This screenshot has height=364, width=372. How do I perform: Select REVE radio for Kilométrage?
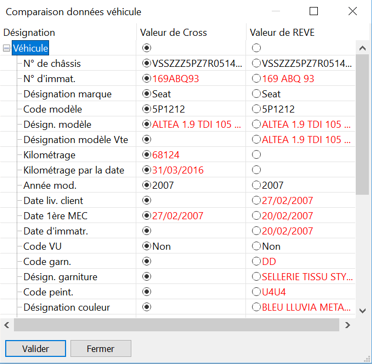click(256, 155)
